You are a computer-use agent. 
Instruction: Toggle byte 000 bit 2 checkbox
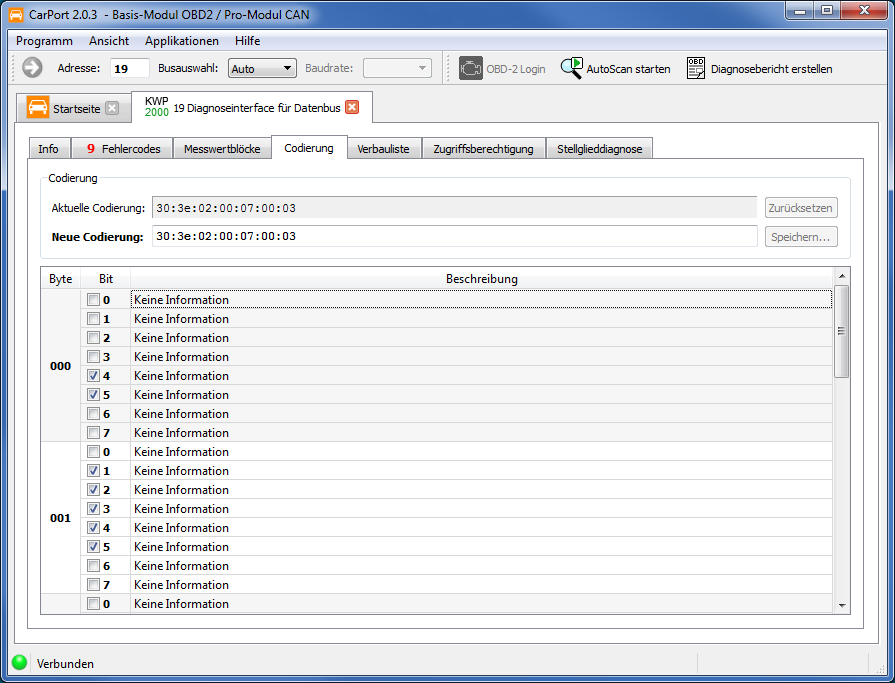tap(94, 338)
